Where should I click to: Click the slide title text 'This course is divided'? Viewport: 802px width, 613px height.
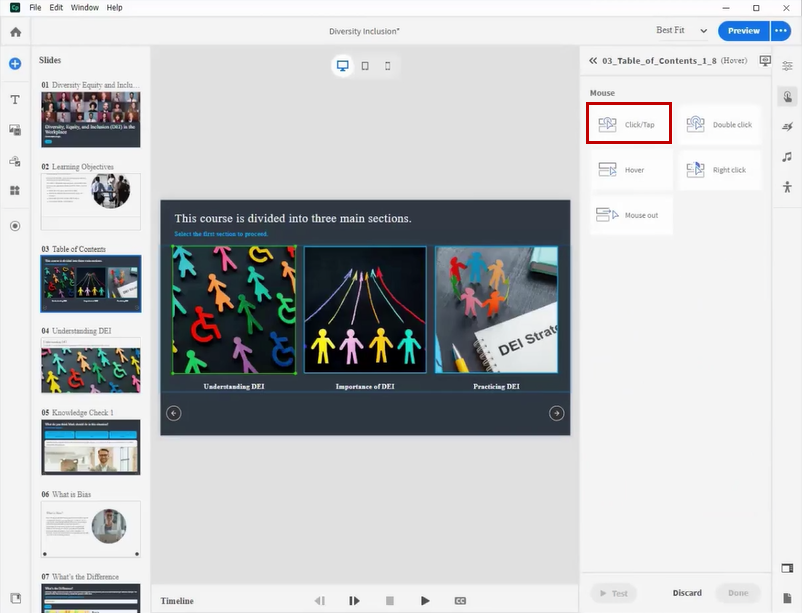[293, 218]
